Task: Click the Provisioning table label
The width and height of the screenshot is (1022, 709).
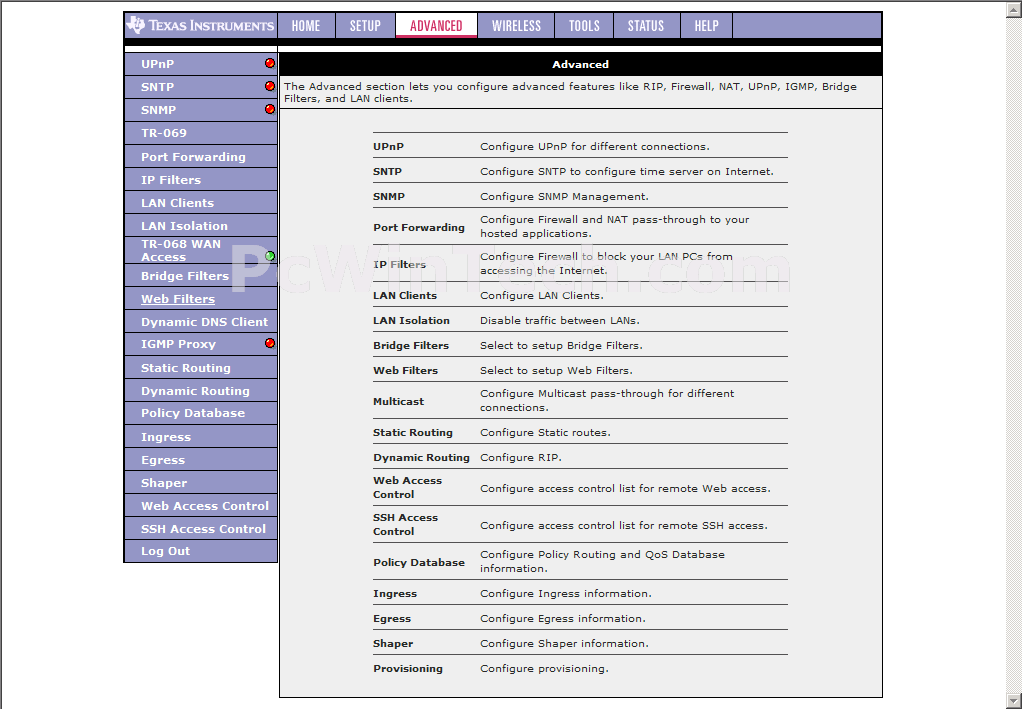Action: pyautogui.click(x=407, y=669)
